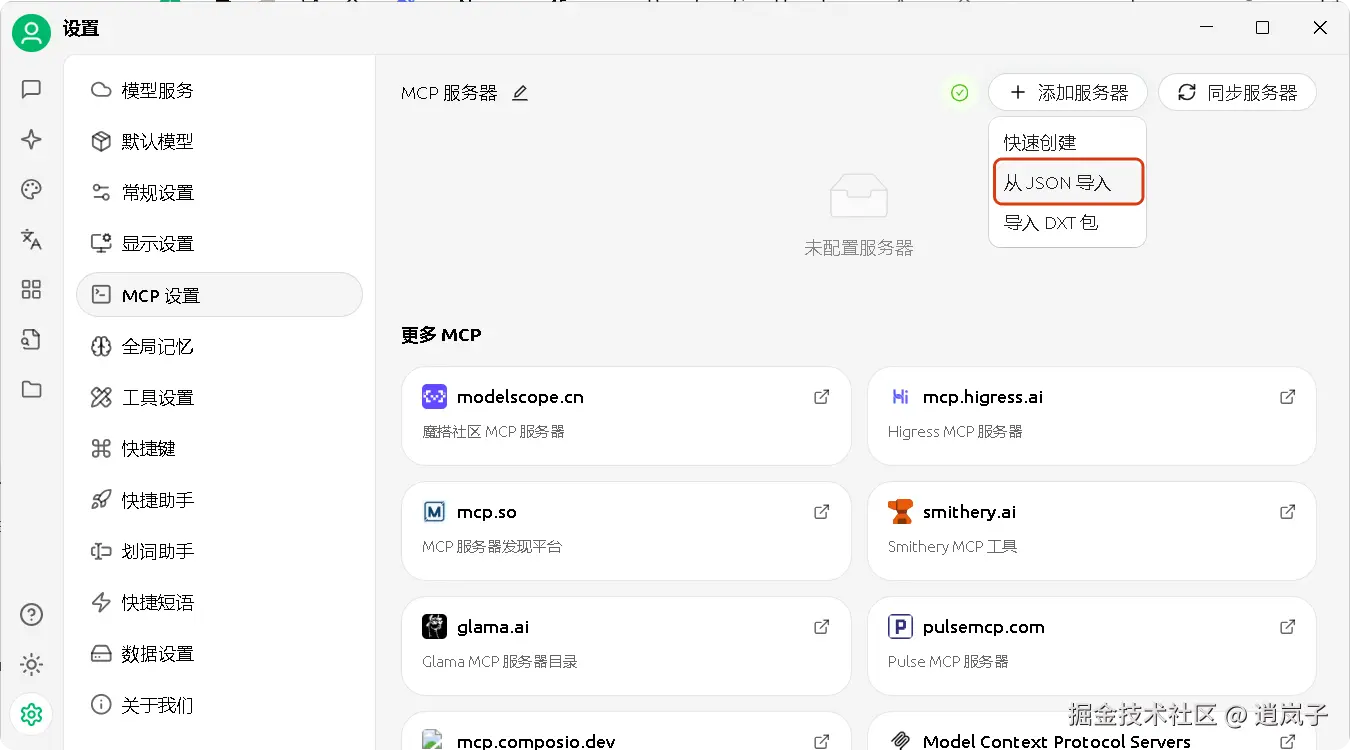Open 数据设置 settings
The height and width of the screenshot is (750, 1350).
pos(219,654)
